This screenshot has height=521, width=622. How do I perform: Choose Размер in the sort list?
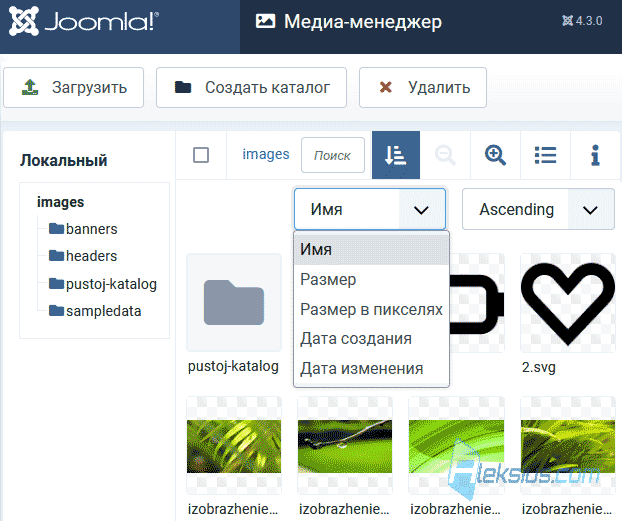371,279
